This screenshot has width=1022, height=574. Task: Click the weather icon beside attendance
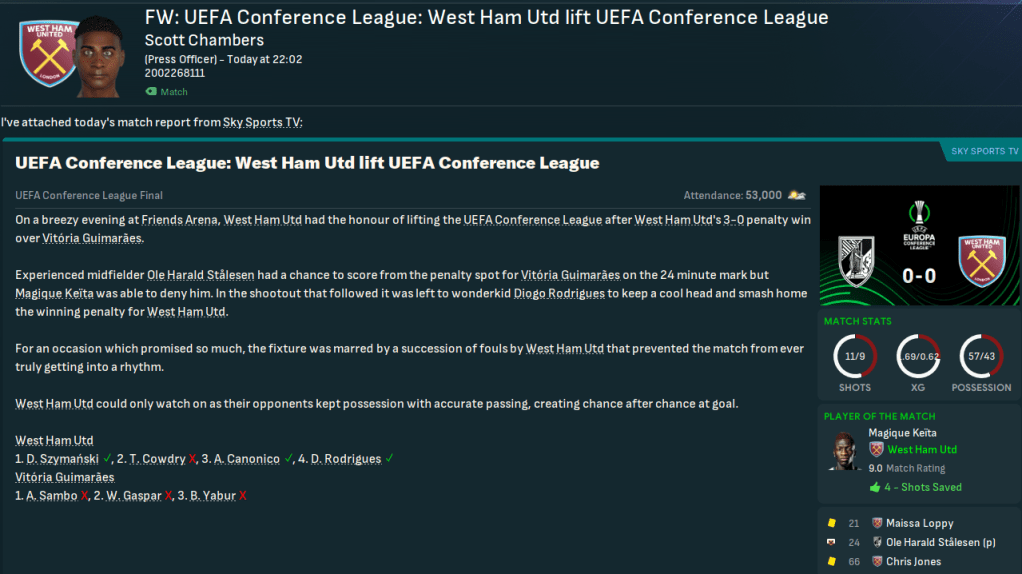(x=797, y=195)
